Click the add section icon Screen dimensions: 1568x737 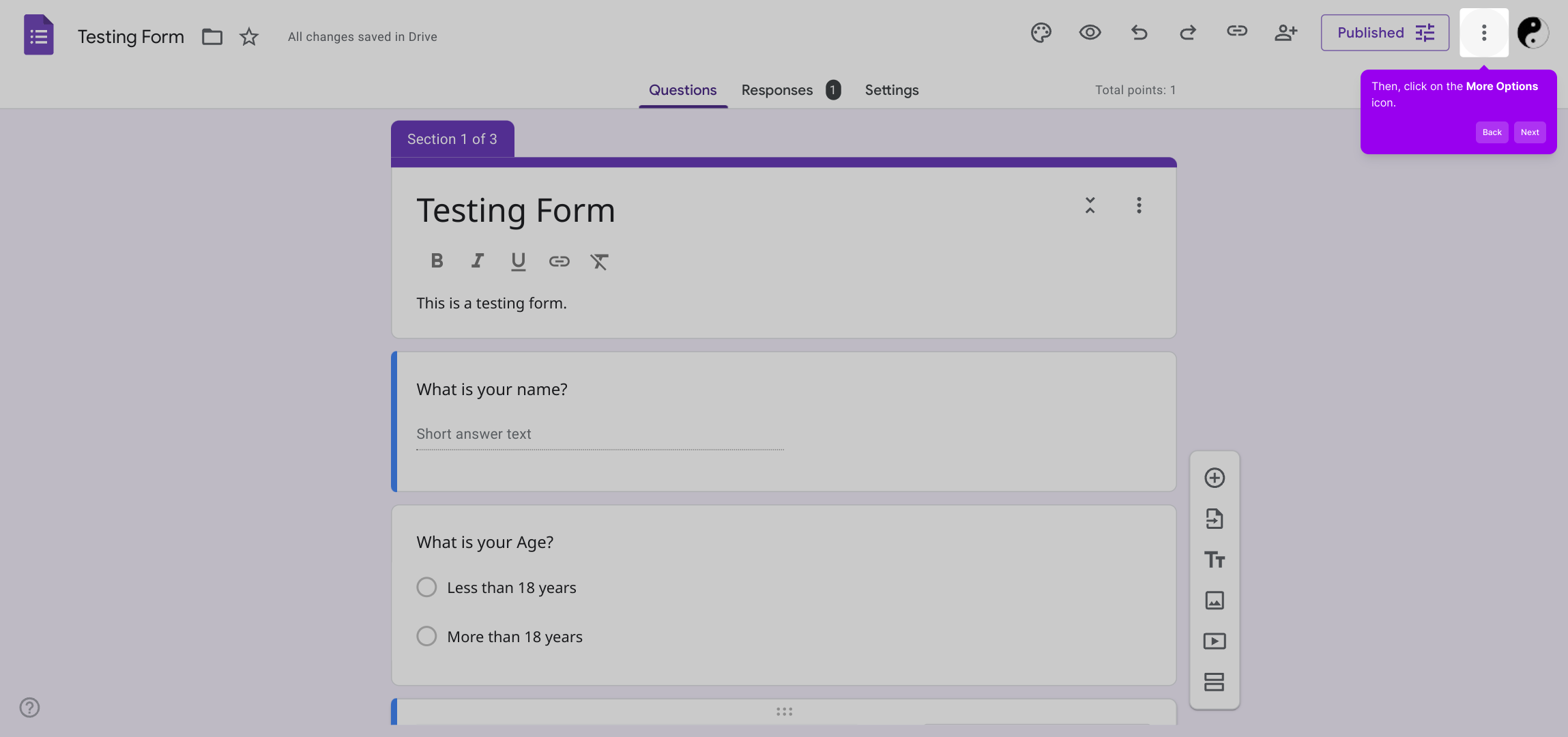click(x=1215, y=682)
